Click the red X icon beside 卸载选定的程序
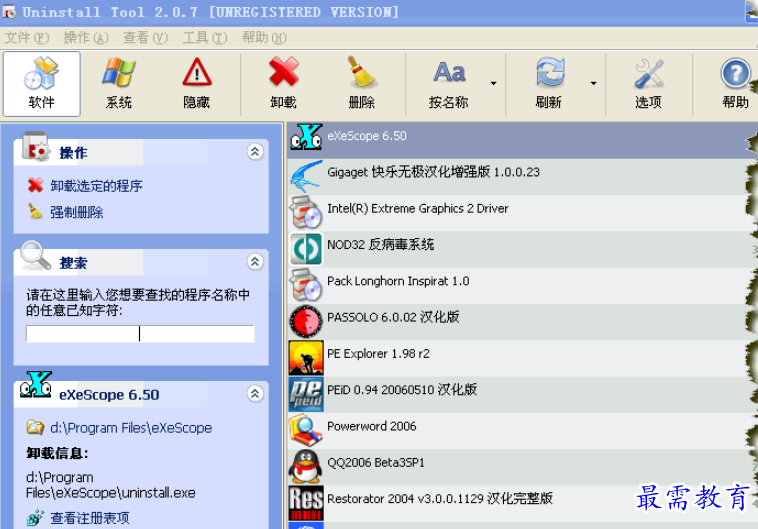 (x=35, y=185)
